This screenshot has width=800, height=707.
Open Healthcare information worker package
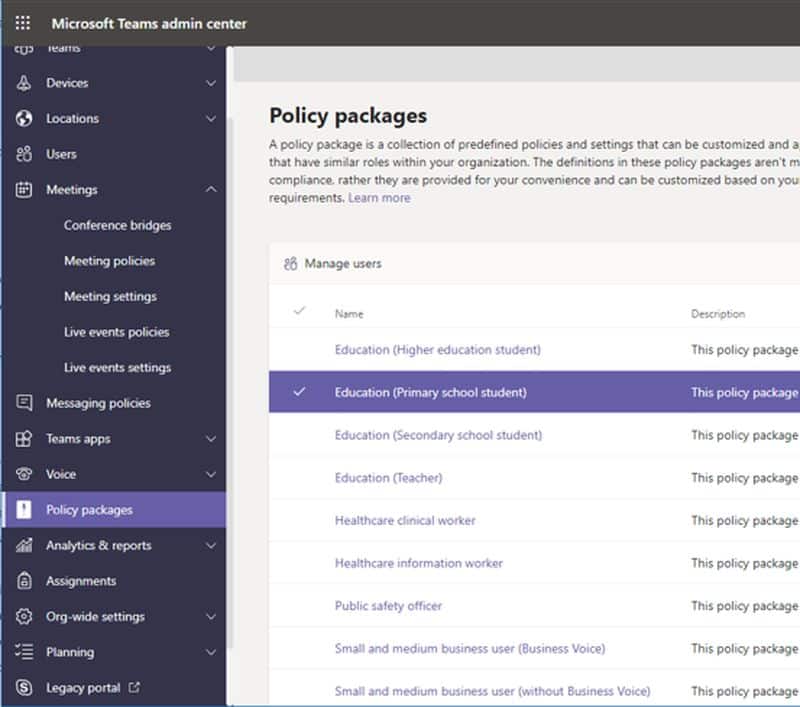point(419,563)
